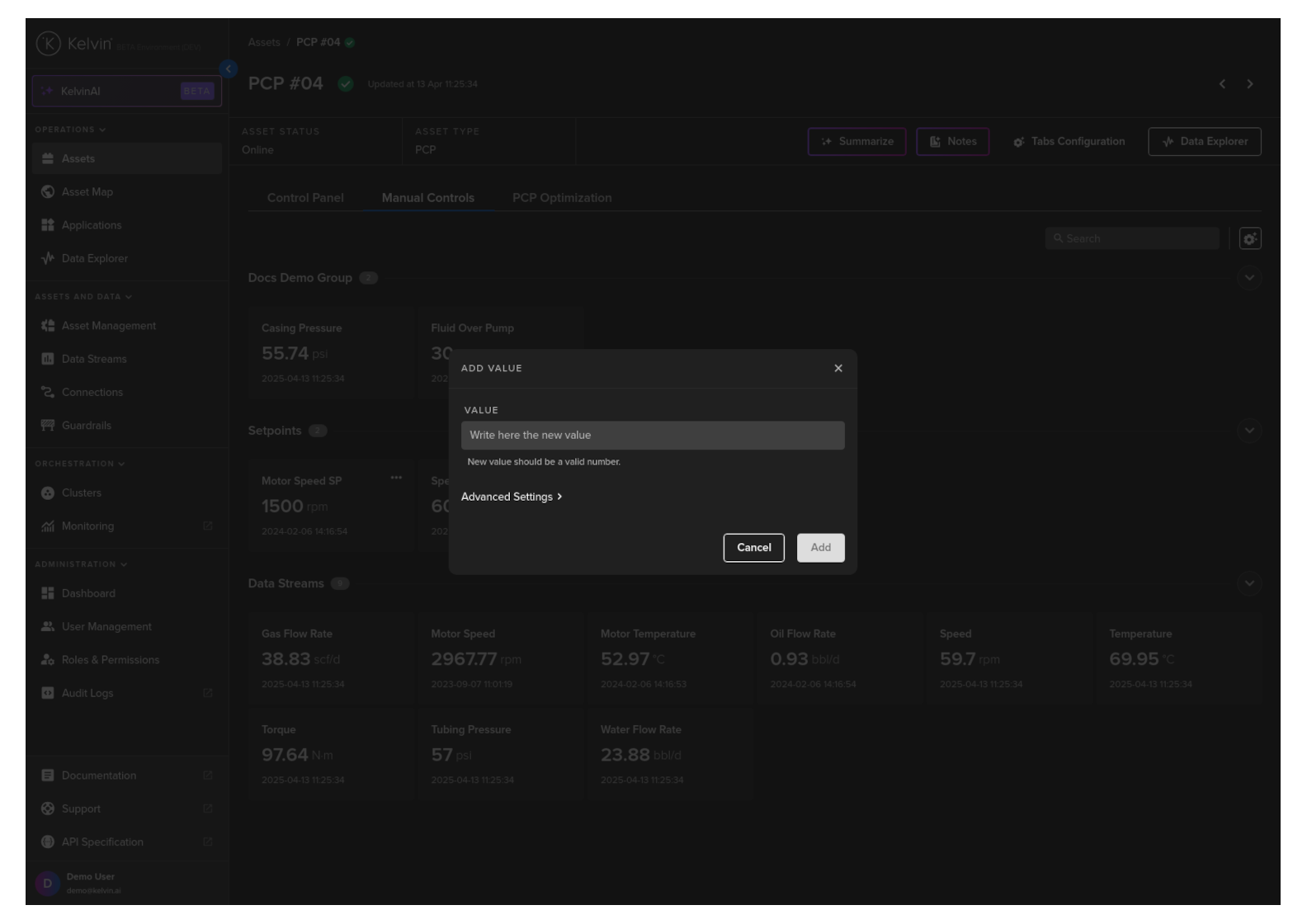
Task: Open KelvinAI beta assistant
Action: [127, 92]
